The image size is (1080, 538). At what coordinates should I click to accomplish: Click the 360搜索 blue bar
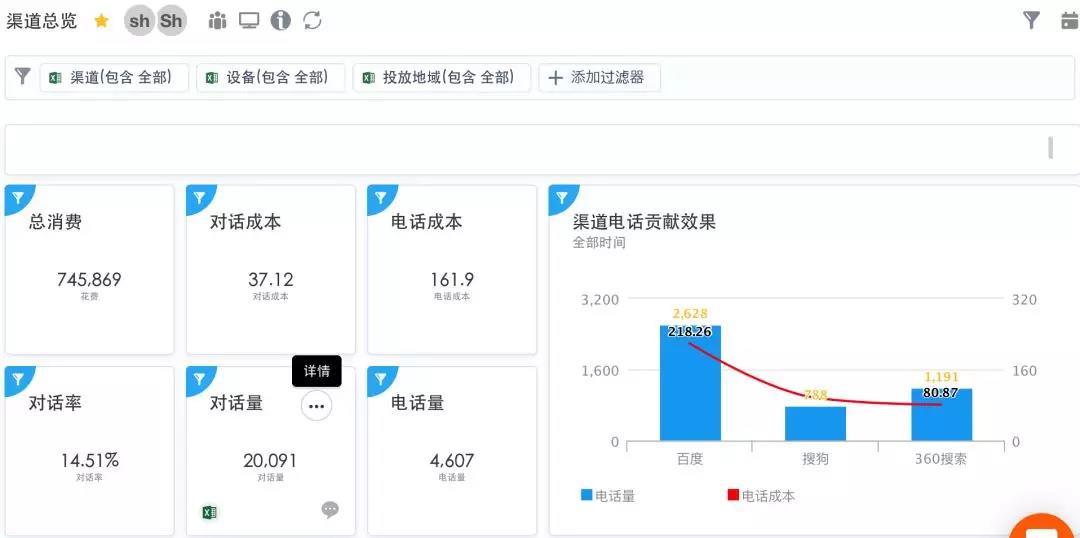click(x=942, y=415)
